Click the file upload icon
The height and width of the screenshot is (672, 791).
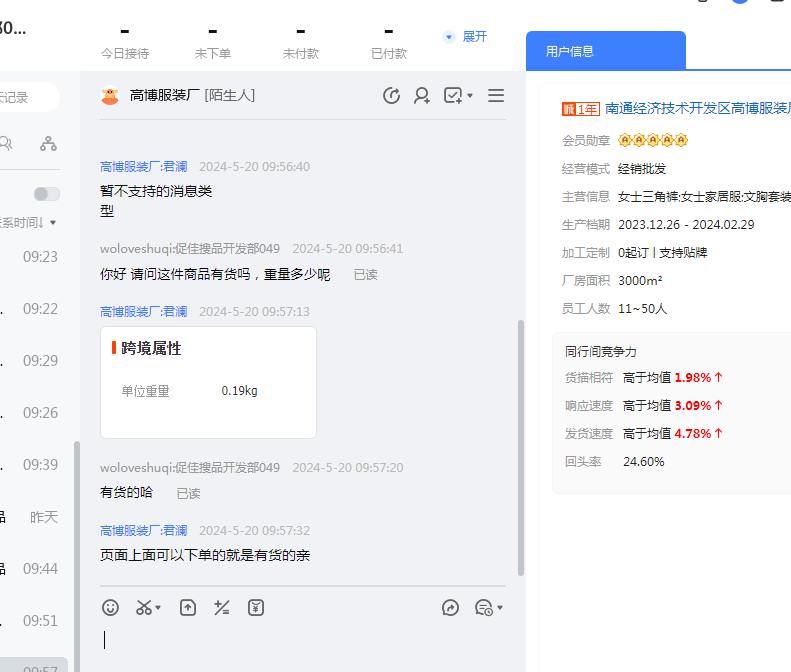[188, 607]
